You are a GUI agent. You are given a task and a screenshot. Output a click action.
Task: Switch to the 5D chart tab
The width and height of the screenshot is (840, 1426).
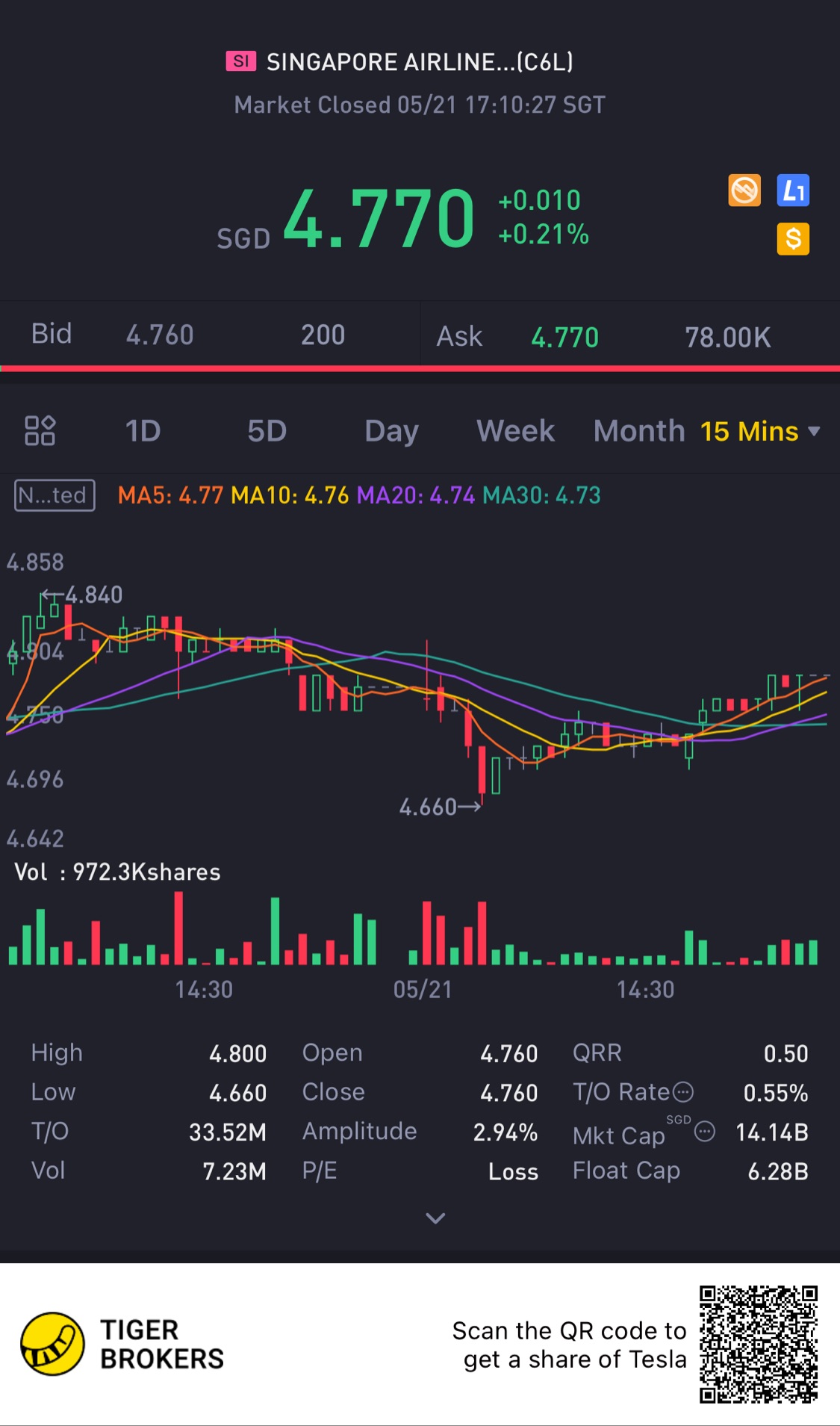(x=267, y=431)
